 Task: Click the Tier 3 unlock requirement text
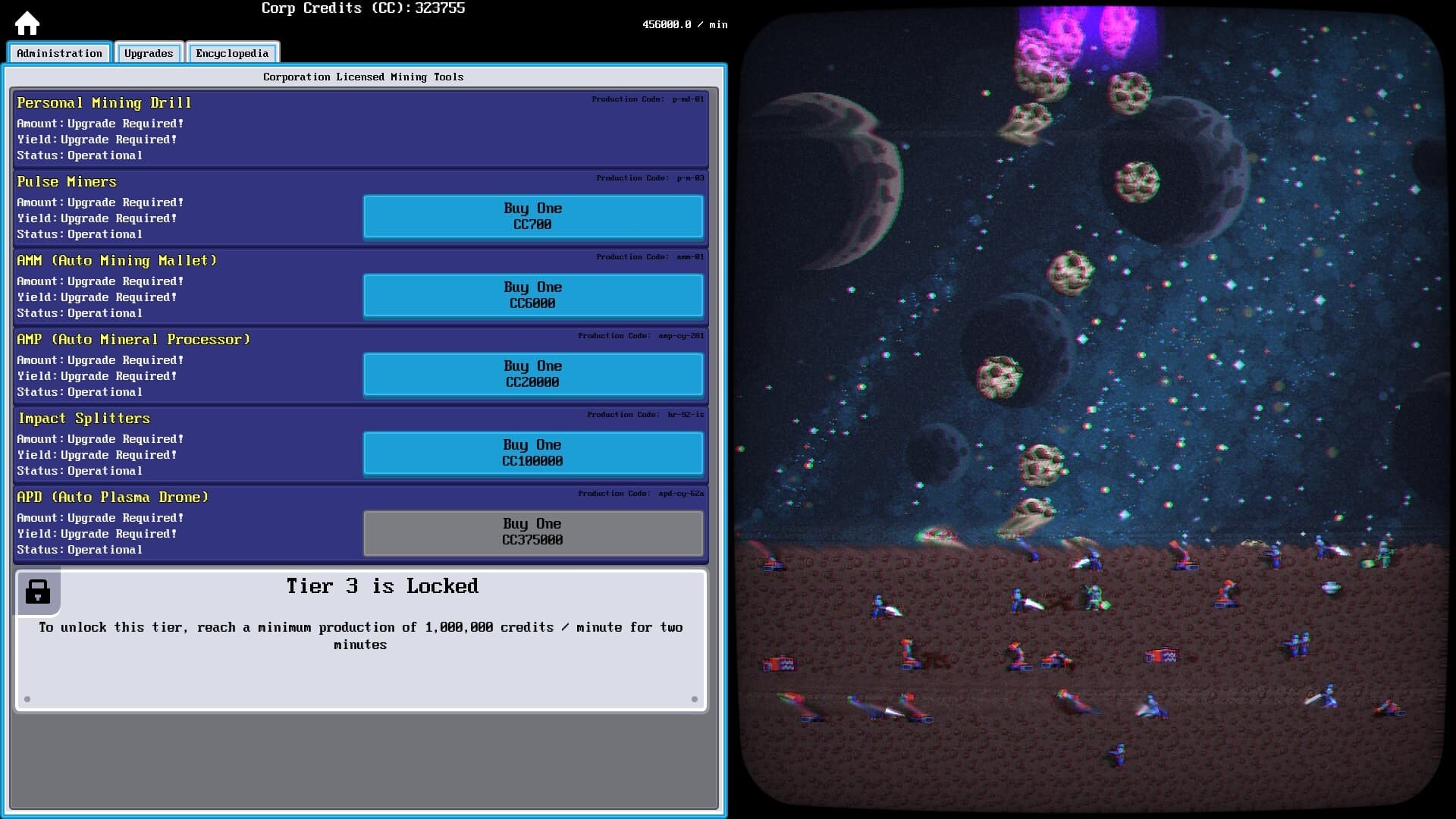[x=361, y=635]
